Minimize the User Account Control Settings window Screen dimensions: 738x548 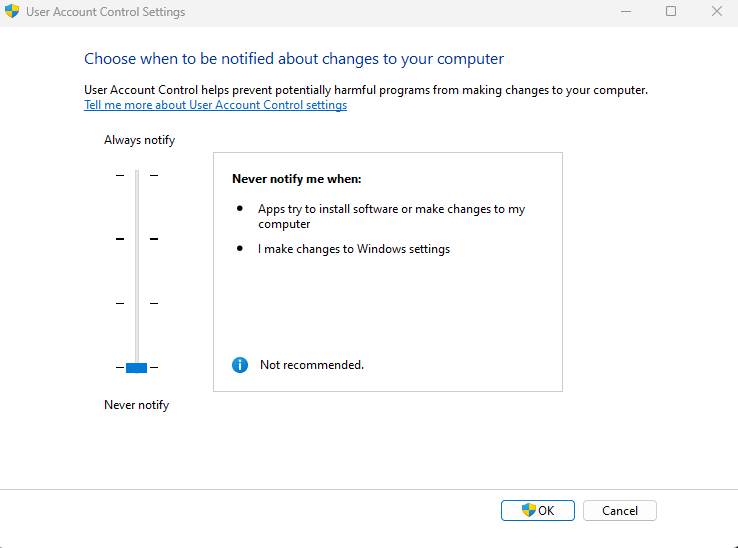tap(626, 11)
